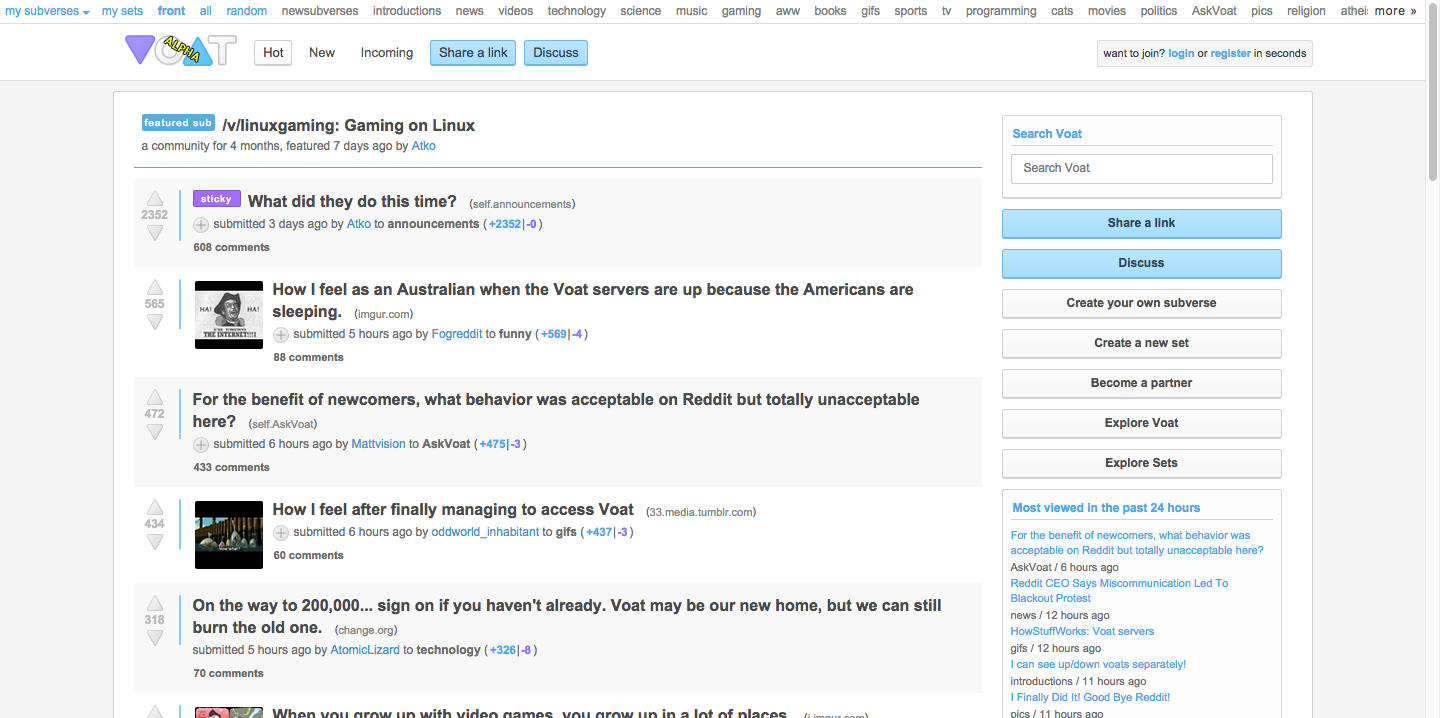Open the "433 comments" link

pos(232,467)
